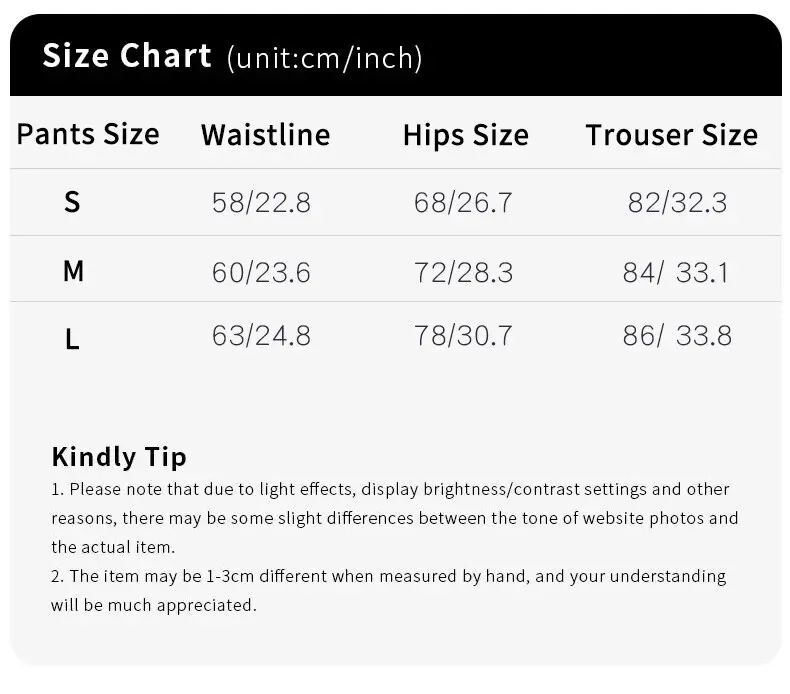This screenshot has height=694, width=790.
Task: Click waistline value 60/23.6
Action: [261, 273]
